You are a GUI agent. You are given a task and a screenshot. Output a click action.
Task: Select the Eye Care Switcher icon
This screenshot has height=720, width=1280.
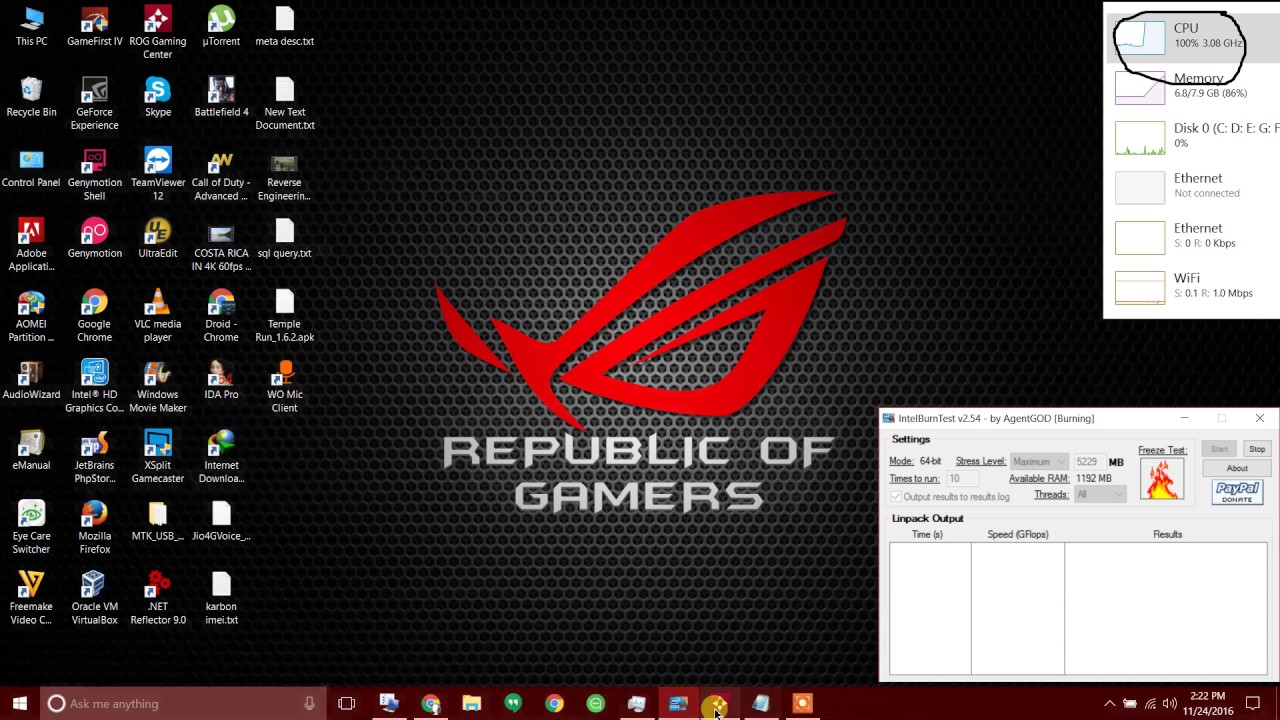coord(31,529)
